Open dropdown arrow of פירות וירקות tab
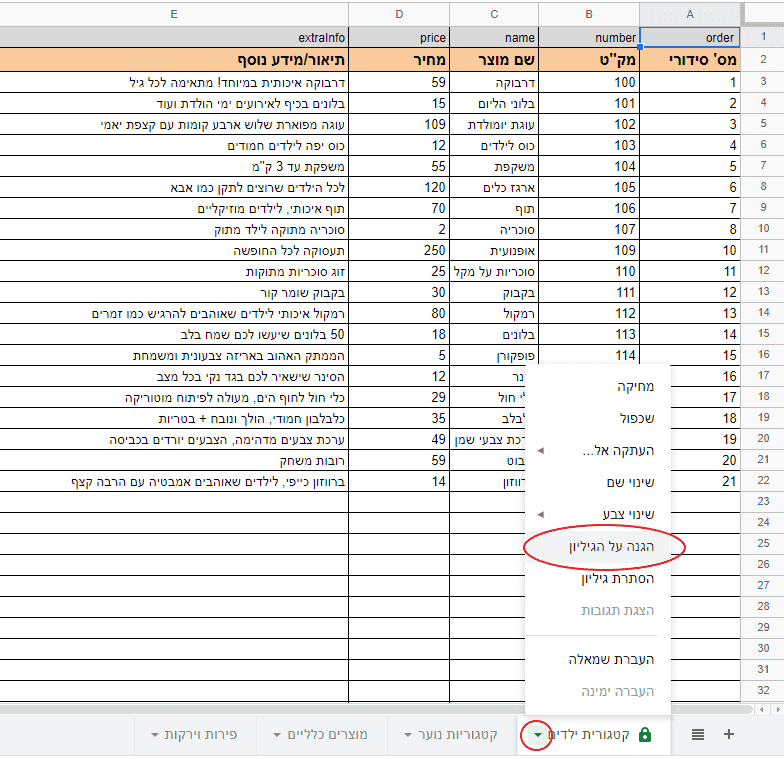Viewport: 784px width, 759px height. coord(155,735)
